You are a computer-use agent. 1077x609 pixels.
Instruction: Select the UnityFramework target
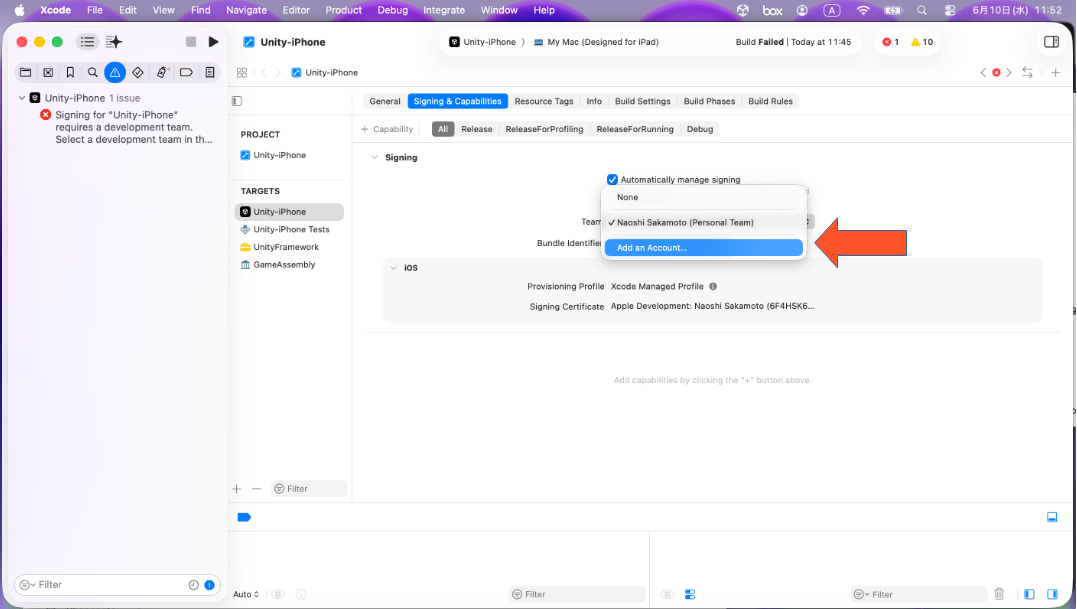[288, 247]
